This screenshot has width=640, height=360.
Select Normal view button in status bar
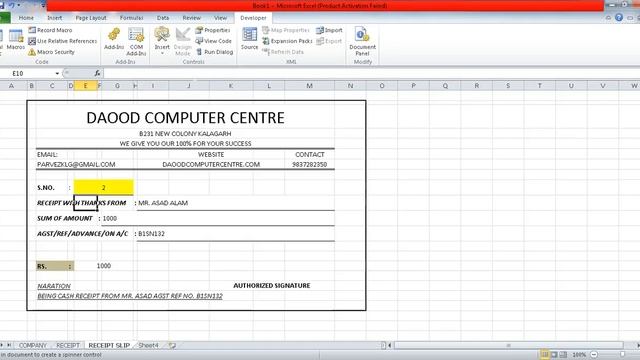click(x=544, y=354)
